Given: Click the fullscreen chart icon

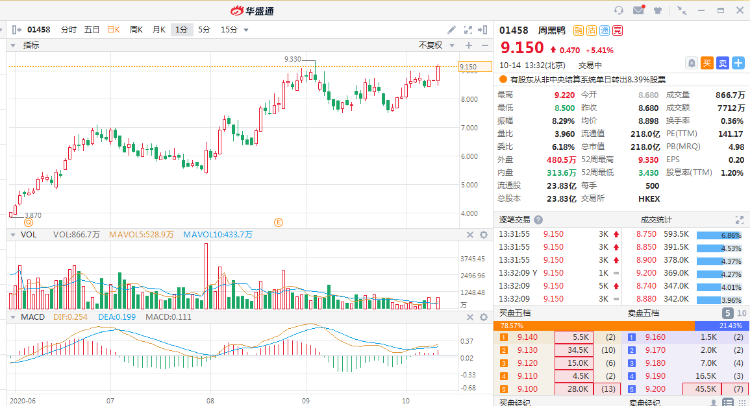Looking at the screenshot, I should click(x=467, y=30).
